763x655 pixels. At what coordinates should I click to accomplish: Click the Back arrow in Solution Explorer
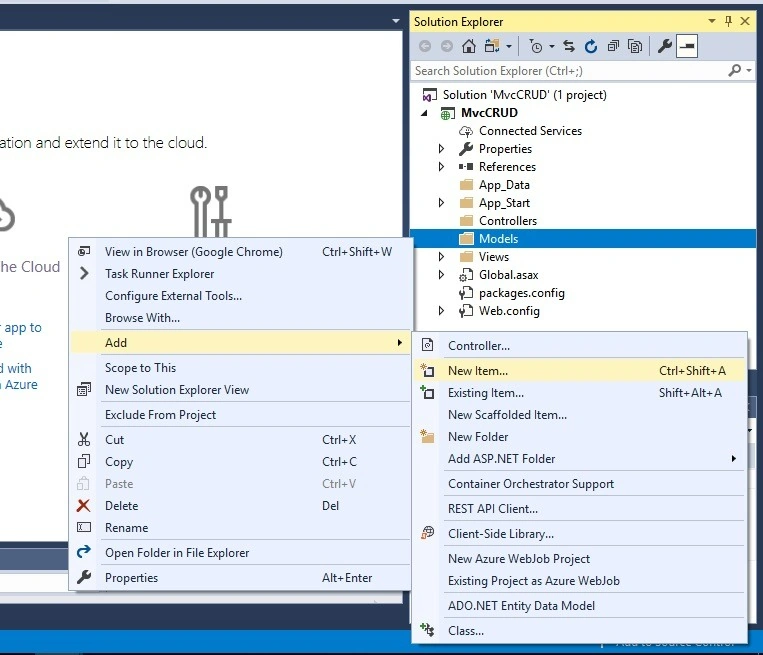pyautogui.click(x=425, y=47)
